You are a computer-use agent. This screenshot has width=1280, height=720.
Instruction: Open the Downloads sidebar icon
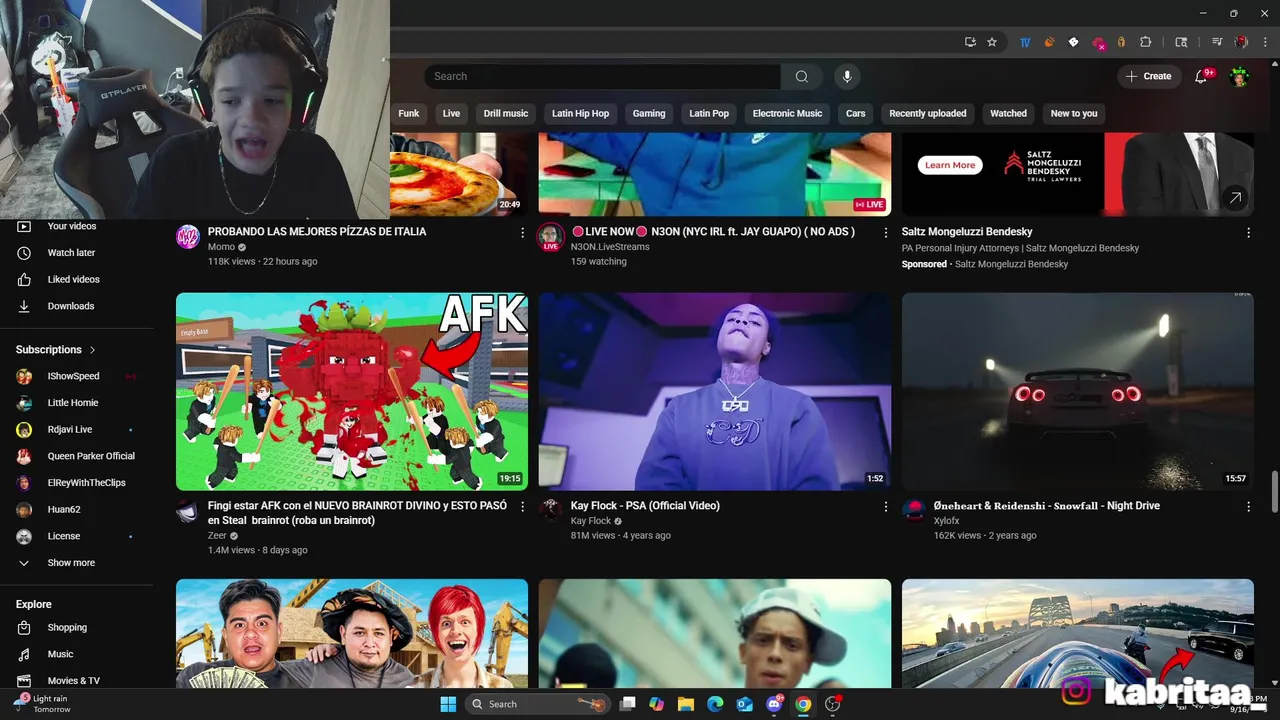24,306
